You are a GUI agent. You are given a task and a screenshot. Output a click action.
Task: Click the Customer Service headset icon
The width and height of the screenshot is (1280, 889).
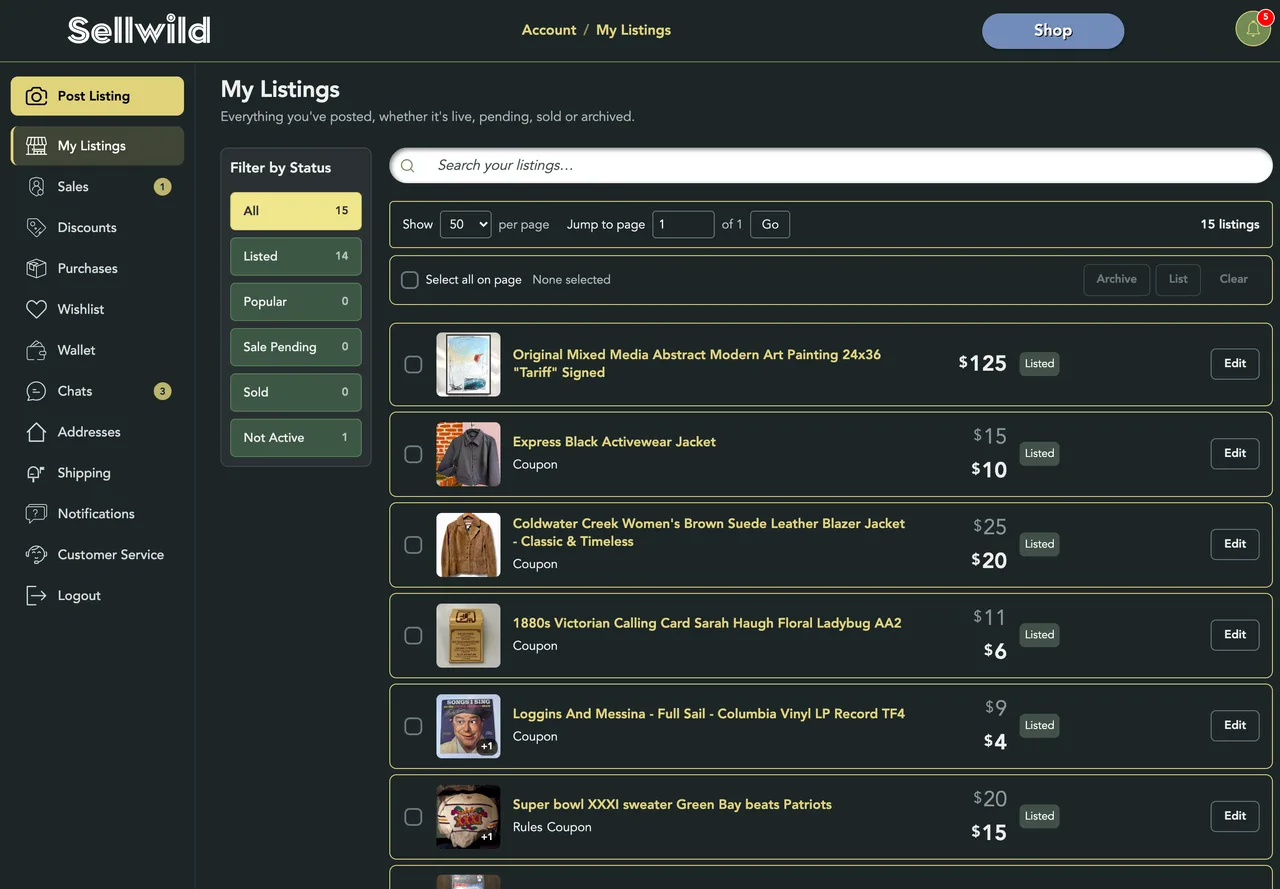[36, 555]
